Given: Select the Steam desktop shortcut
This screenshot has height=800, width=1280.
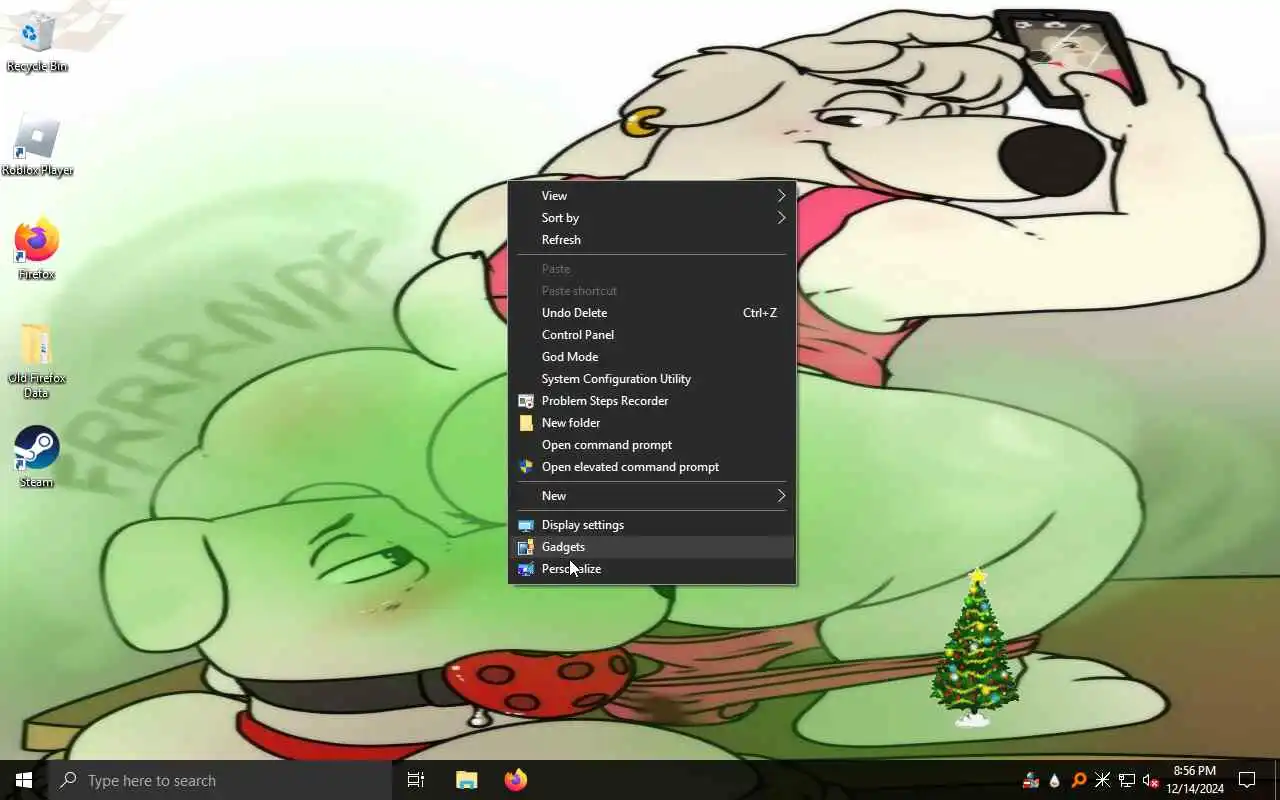Looking at the screenshot, I should (x=37, y=458).
